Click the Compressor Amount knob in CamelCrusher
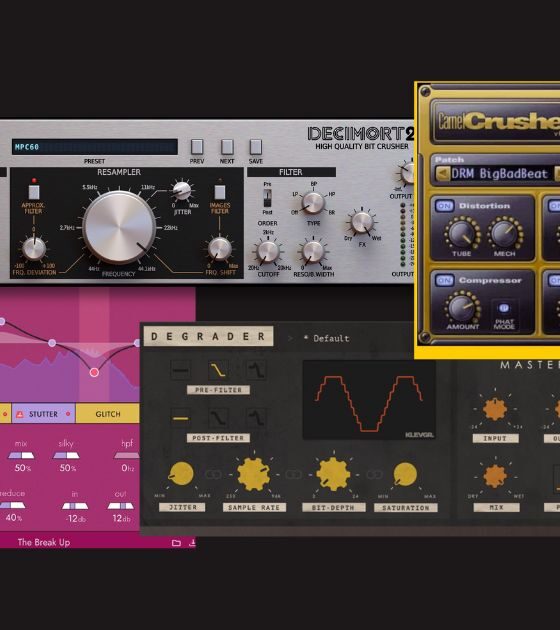This screenshot has width=560, height=630. [462, 307]
